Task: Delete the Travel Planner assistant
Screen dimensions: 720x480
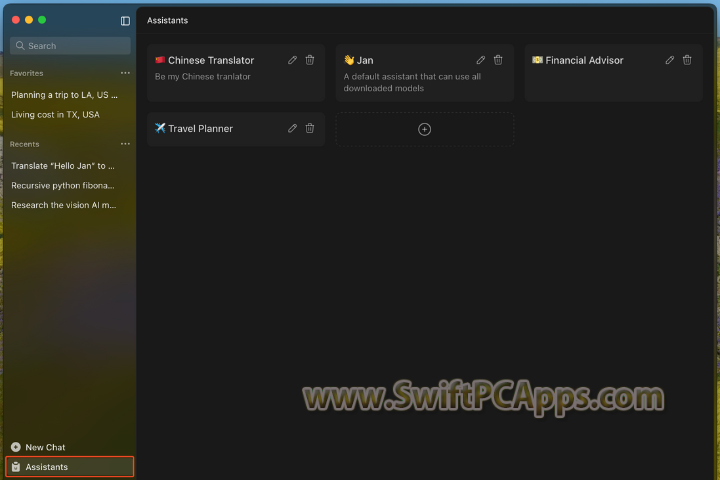Action: pos(310,129)
